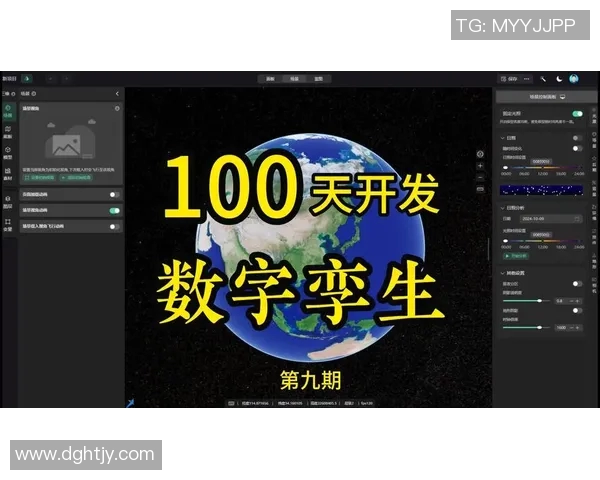Toggle dark mode with the moon icon
Image resolution: width=600 pixels, height=480 pixels.
(x=559, y=79)
